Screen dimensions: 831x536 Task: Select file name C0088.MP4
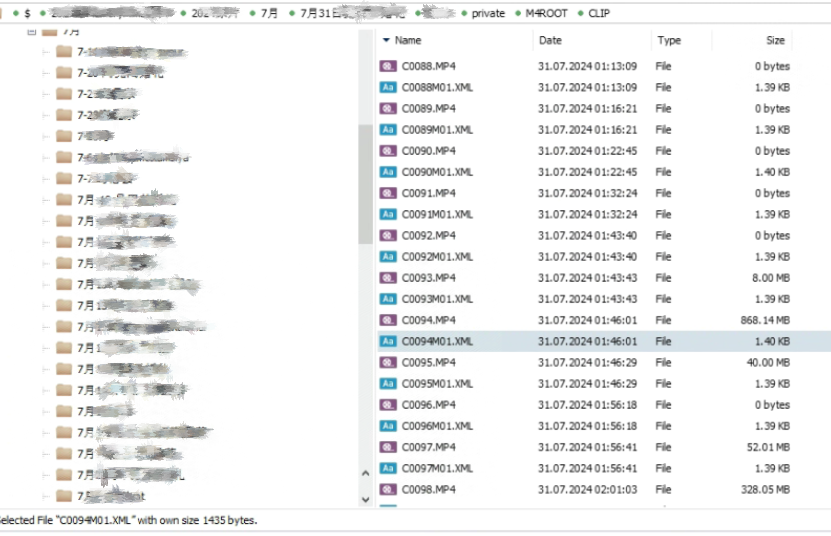(x=428, y=66)
